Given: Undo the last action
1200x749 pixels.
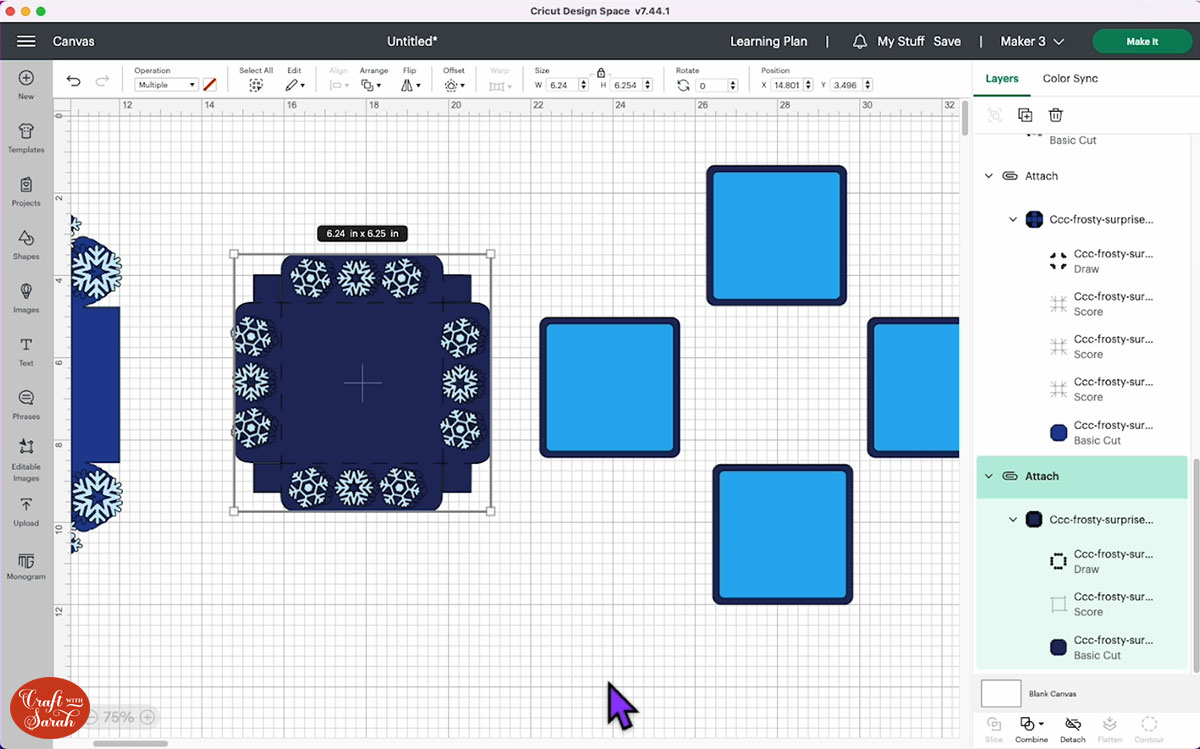Looking at the screenshot, I should click(x=74, y=81).
